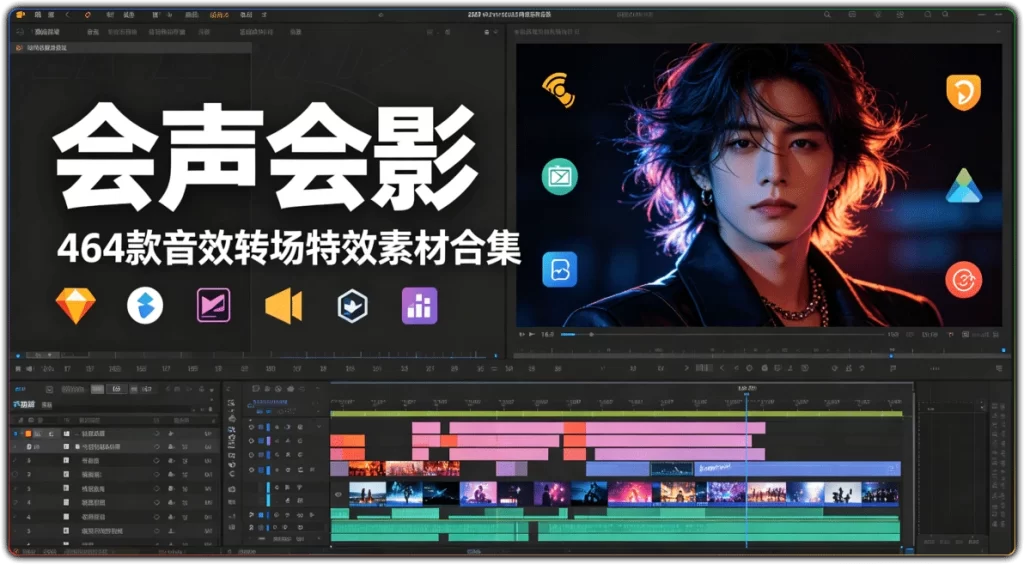The height and width of the screenshot is (564, 1024).
Task: Click the orange label swatch in project list
Action: pos(28,433)
